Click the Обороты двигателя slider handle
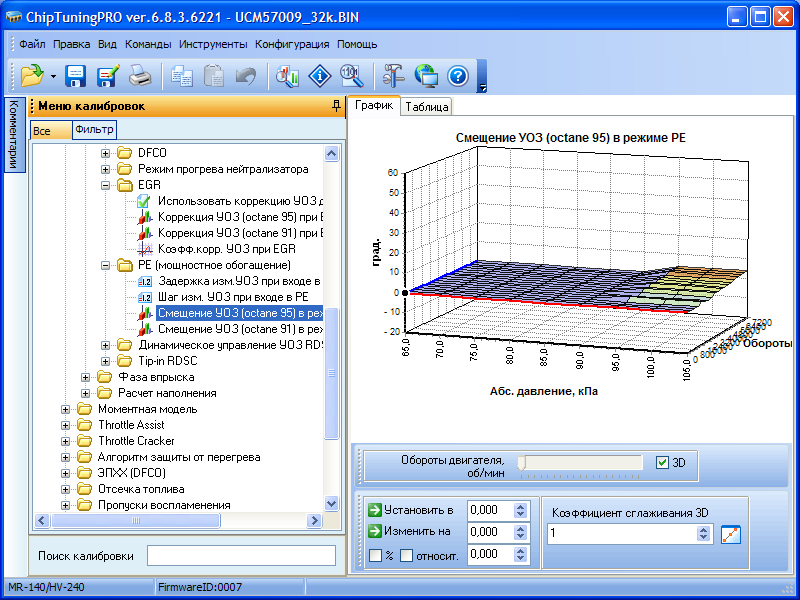The height and width of the screenshot is (600, 800). pyautogui.click(x=521, y=462)
